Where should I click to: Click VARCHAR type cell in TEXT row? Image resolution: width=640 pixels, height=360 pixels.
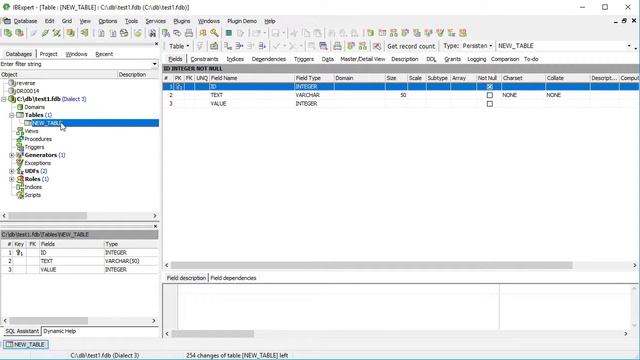(x=314, y=95)
